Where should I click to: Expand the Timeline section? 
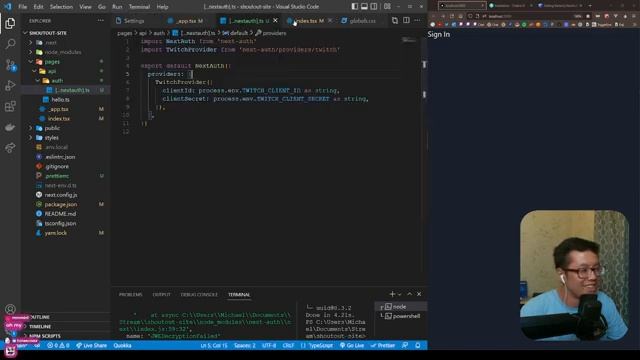(x=64, y=327)
